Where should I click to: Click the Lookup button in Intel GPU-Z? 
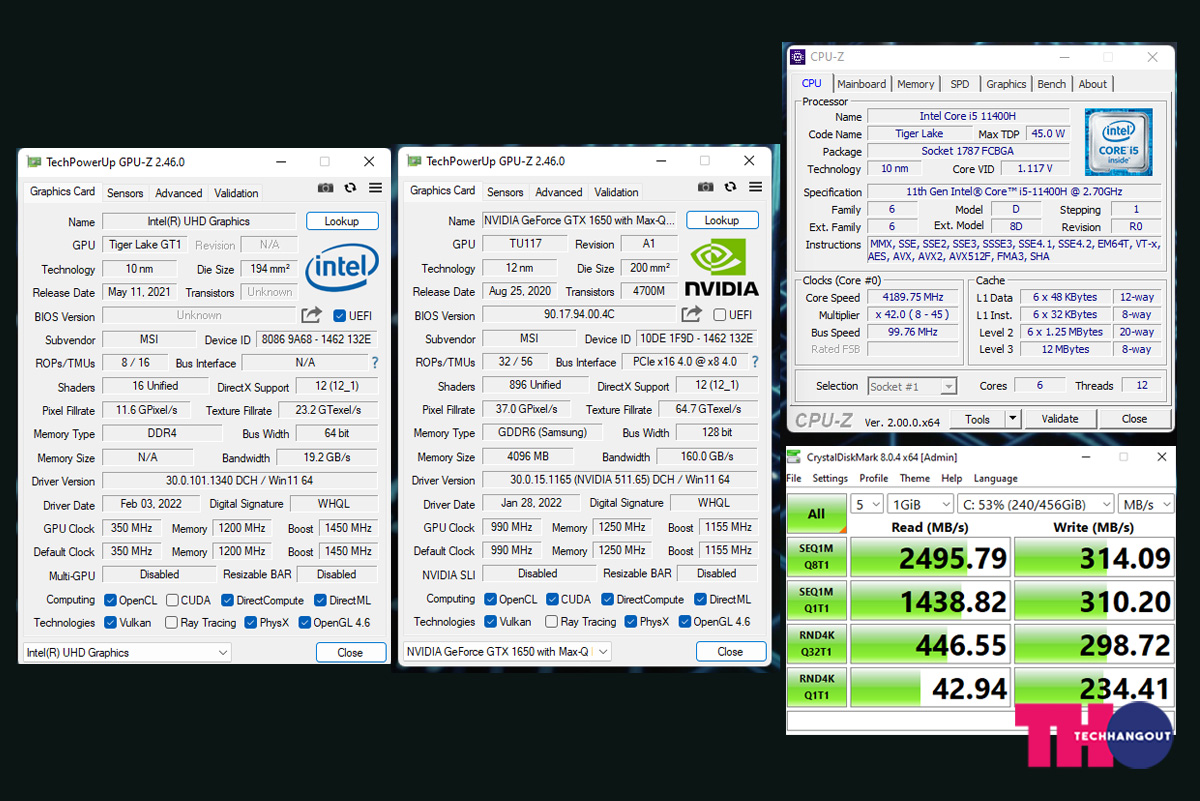click(342, 221)
